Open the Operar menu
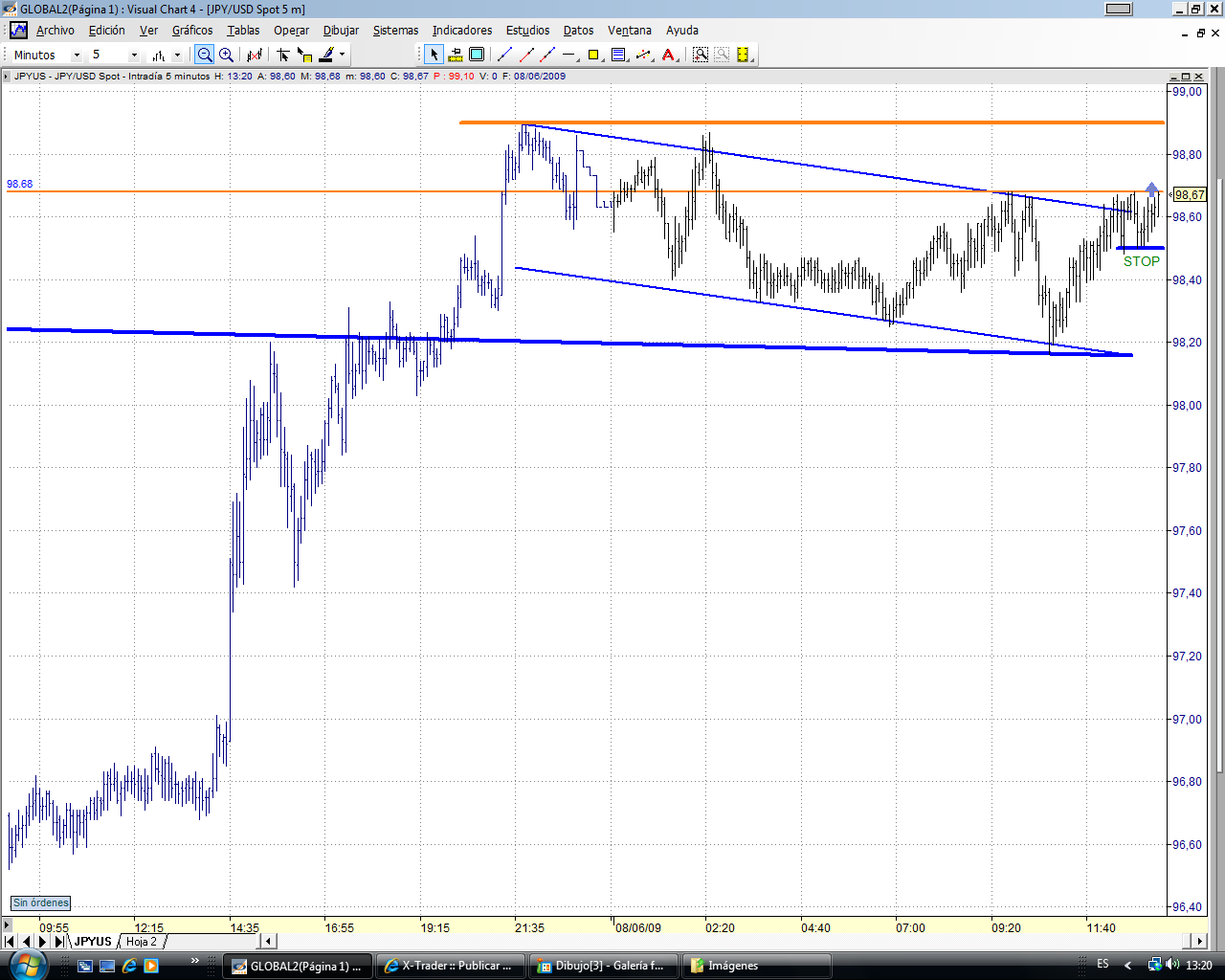 [291, 31]
